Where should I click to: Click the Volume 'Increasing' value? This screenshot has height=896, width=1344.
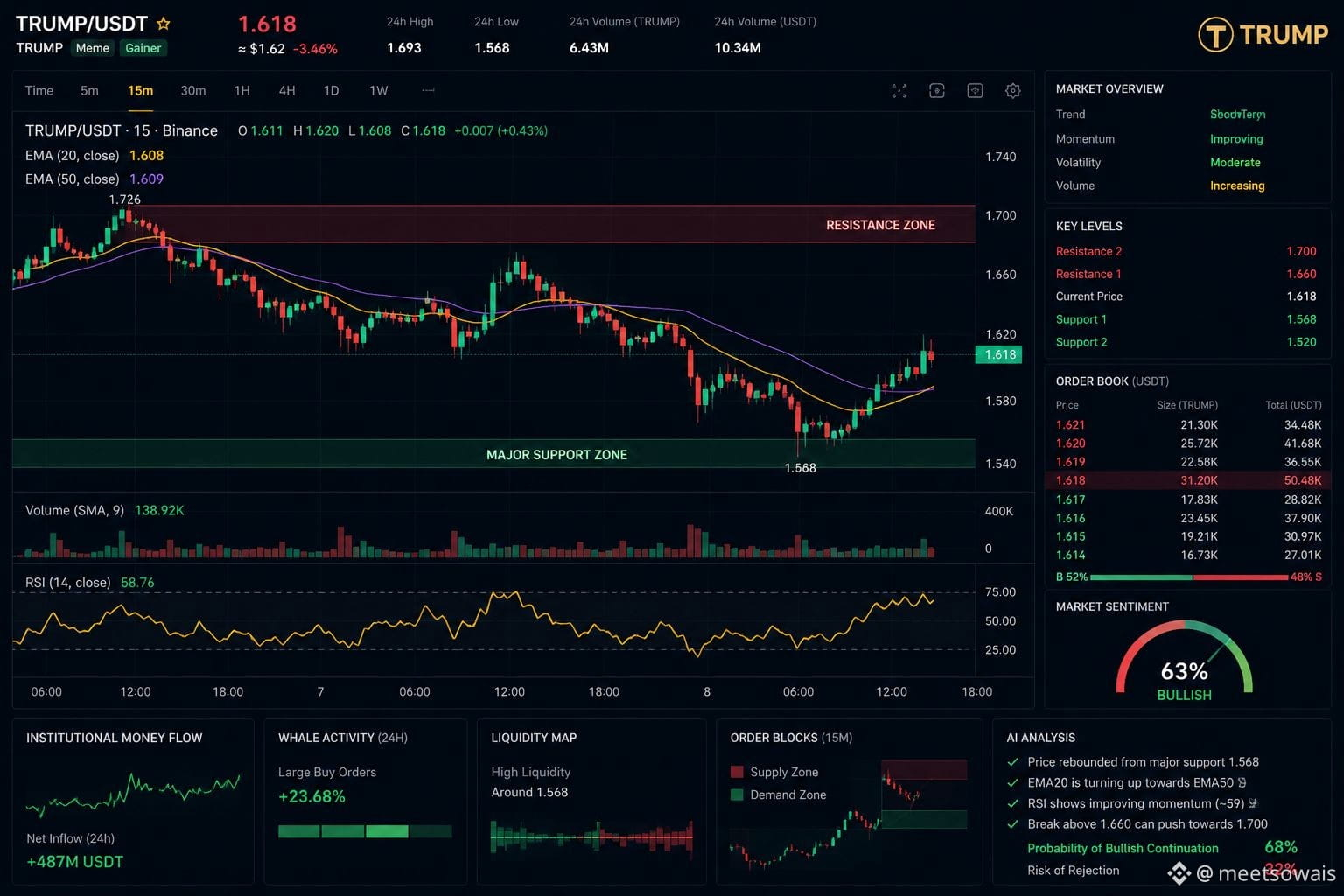point(1237,185)
